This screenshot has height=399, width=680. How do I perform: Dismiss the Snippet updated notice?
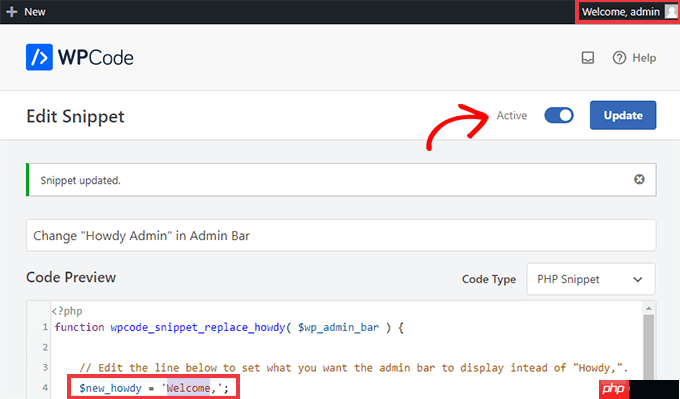(639, 179)
